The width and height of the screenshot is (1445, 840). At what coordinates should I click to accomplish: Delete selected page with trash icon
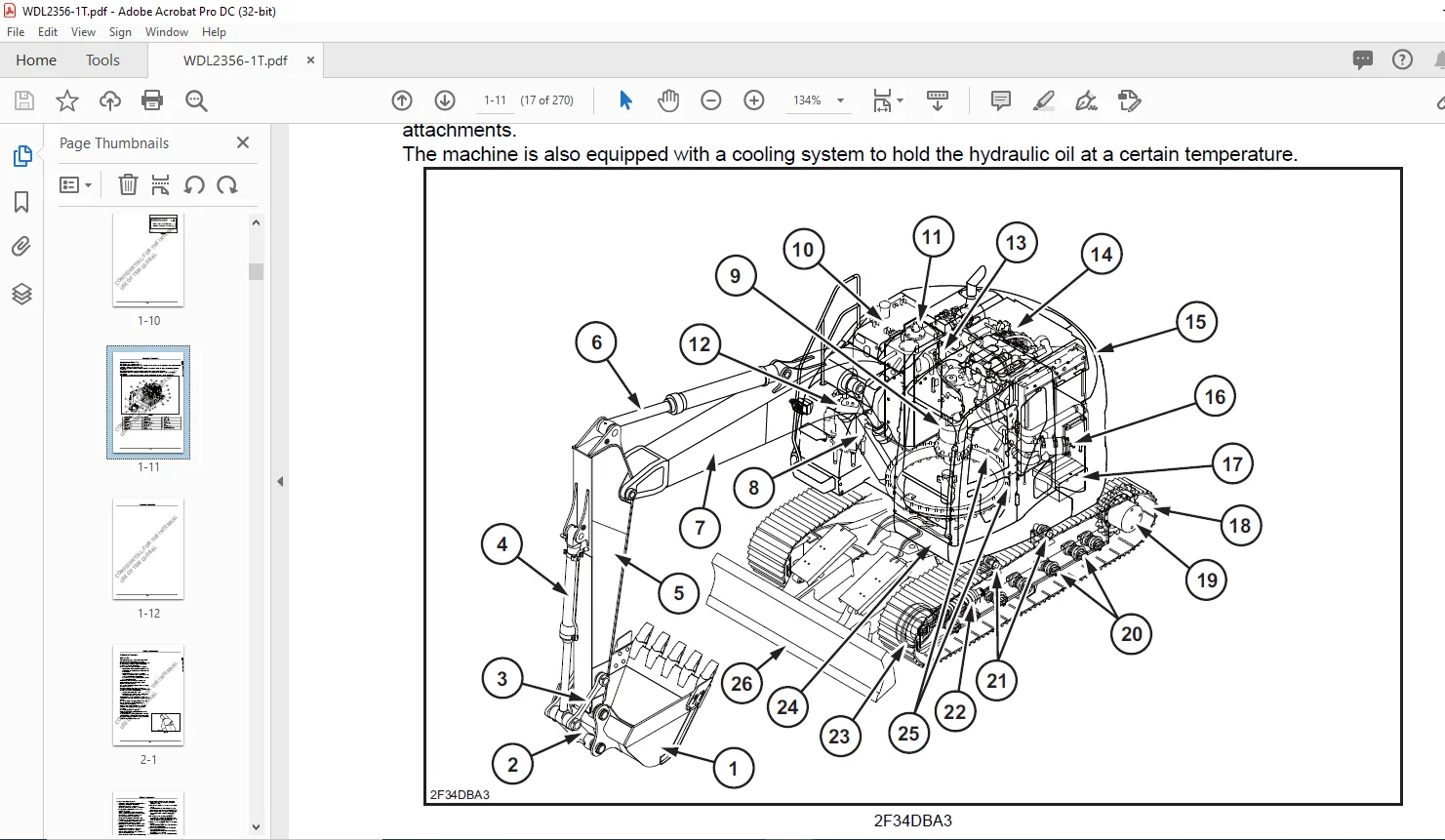pos(128,184)
